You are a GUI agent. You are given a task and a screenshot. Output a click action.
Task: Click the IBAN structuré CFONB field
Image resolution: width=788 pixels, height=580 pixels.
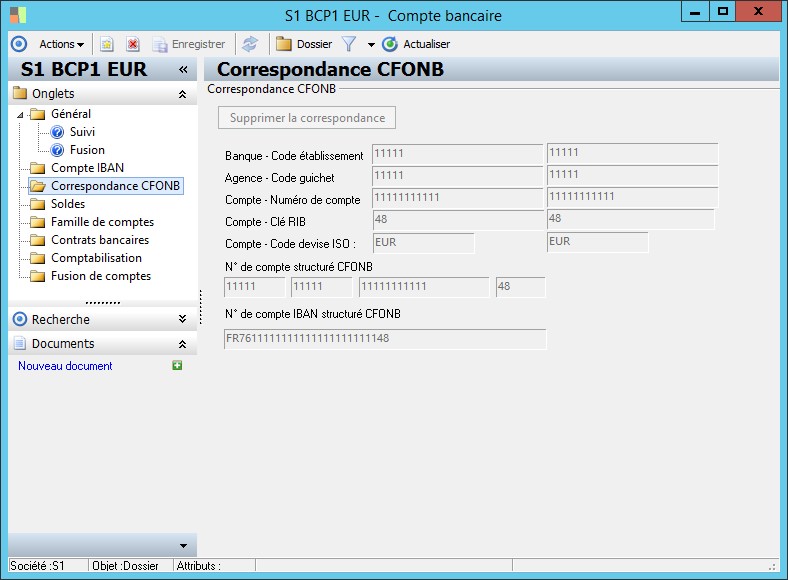[x=385, y=339]
